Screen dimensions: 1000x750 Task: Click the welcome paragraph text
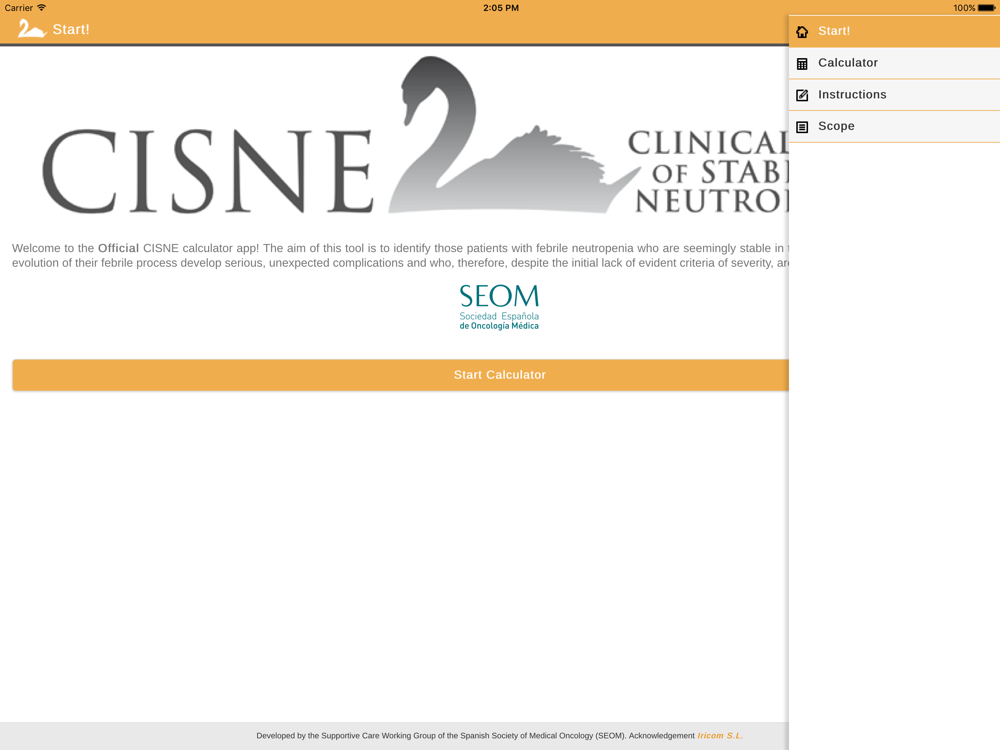pyautogui.click(x=401, y=255)
